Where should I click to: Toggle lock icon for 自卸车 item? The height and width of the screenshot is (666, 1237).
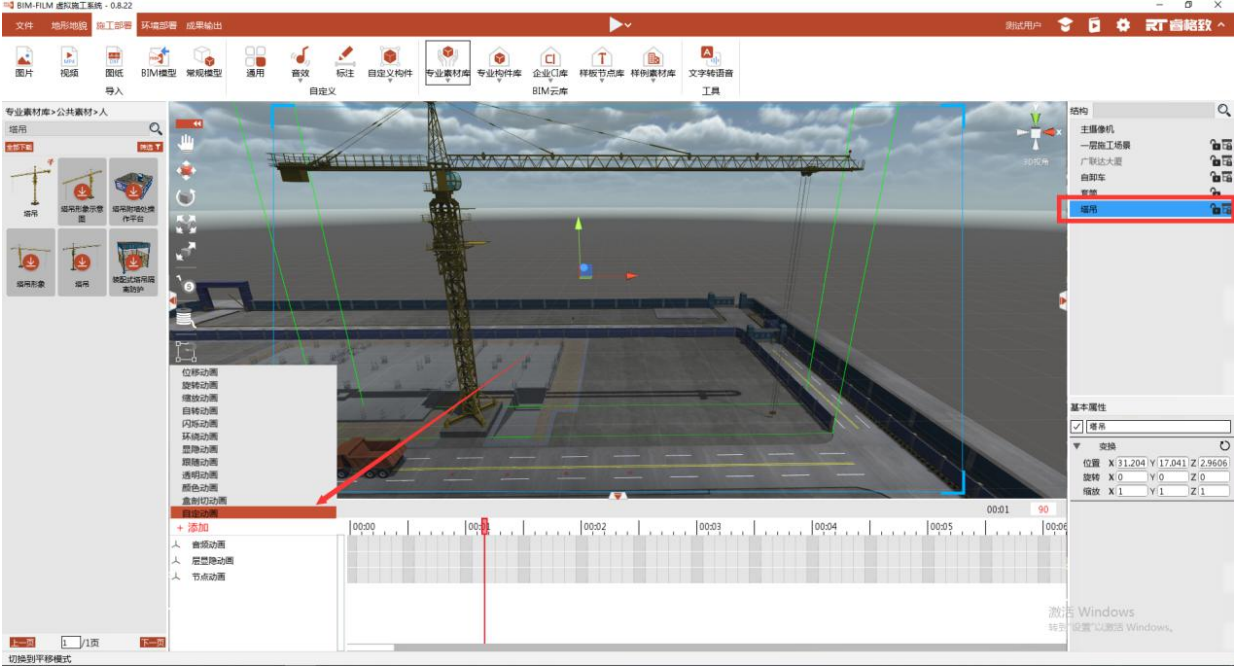(x=1214, y=177)
